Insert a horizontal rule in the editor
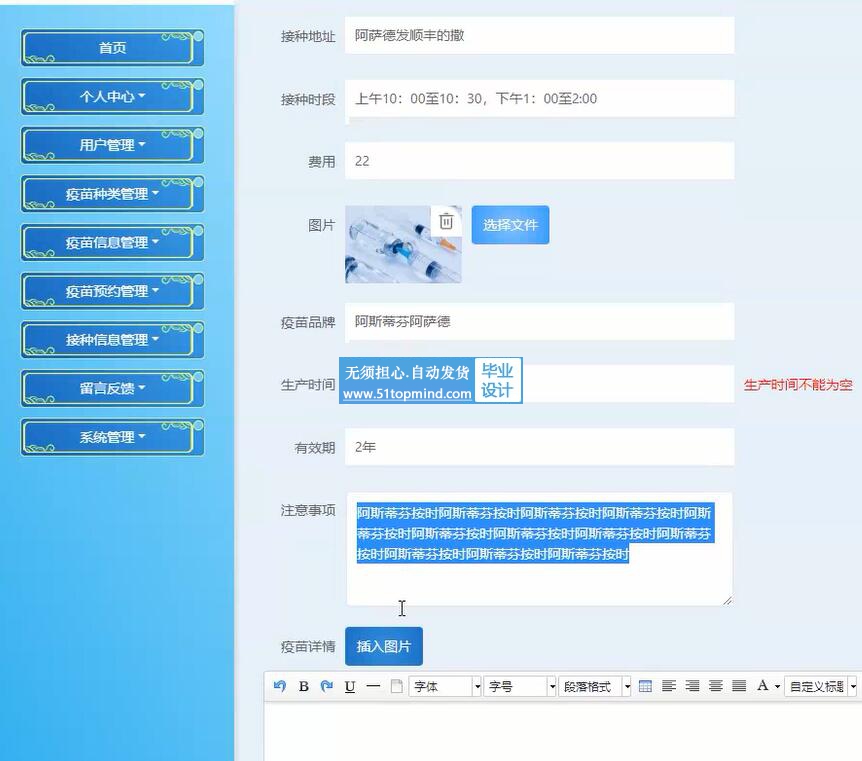Image resolution: width=862 pixels, height=761 pixels. [373, 686]
